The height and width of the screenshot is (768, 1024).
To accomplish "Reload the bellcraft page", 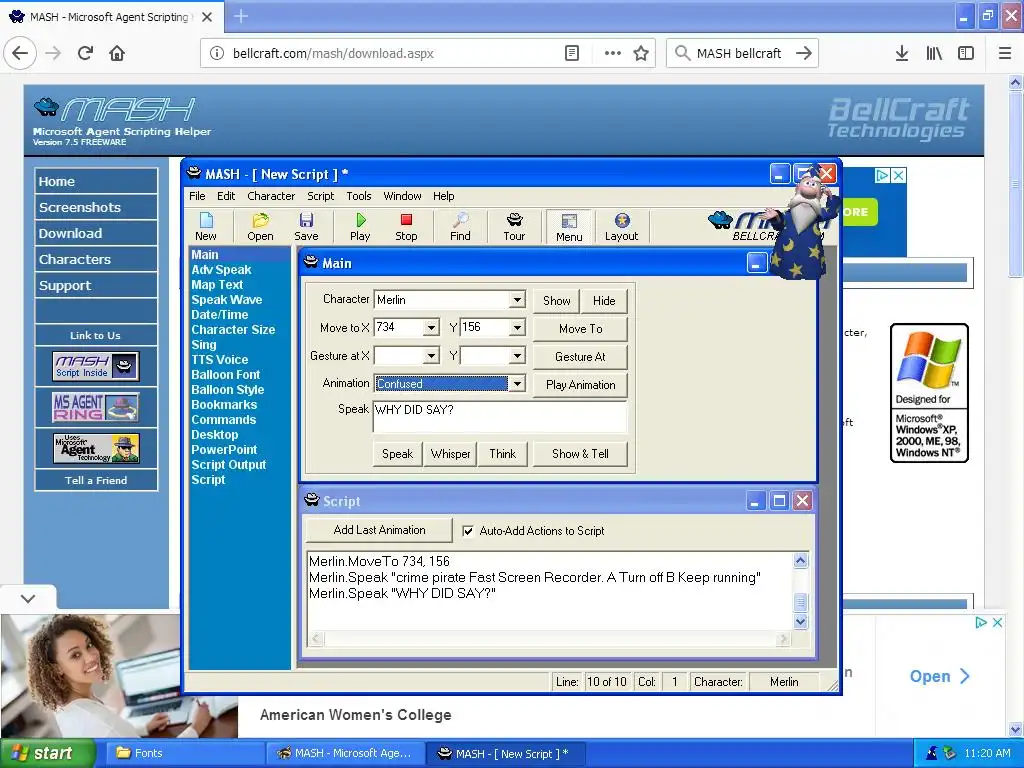I will pos(85,53).
